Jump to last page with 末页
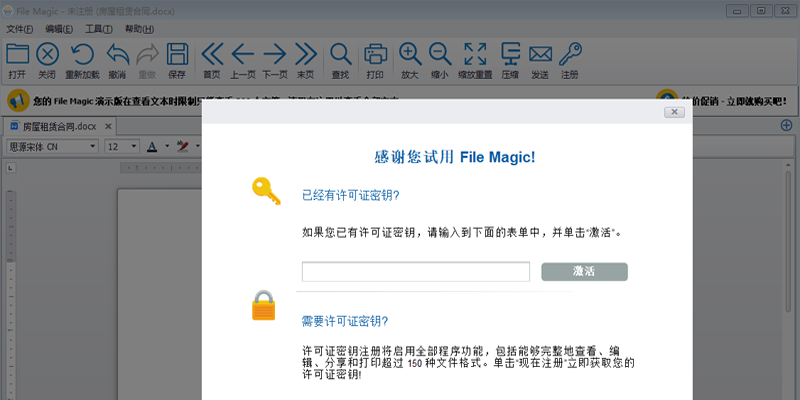Image resolution: width=800 pixels, height=400 pixels. pyautogui.click(x=306, y=54)
